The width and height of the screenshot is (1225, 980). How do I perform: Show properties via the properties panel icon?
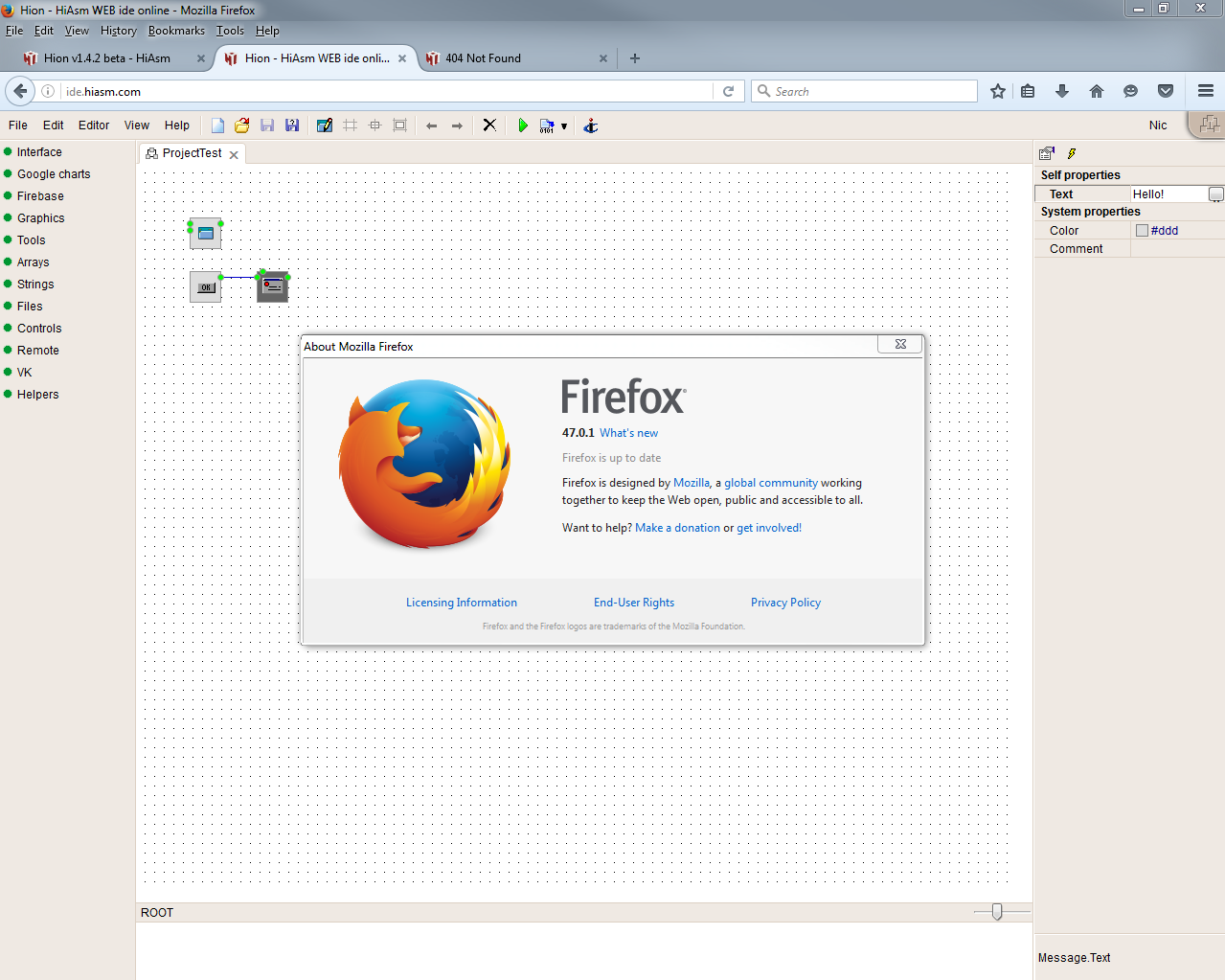coord(1047,153)
